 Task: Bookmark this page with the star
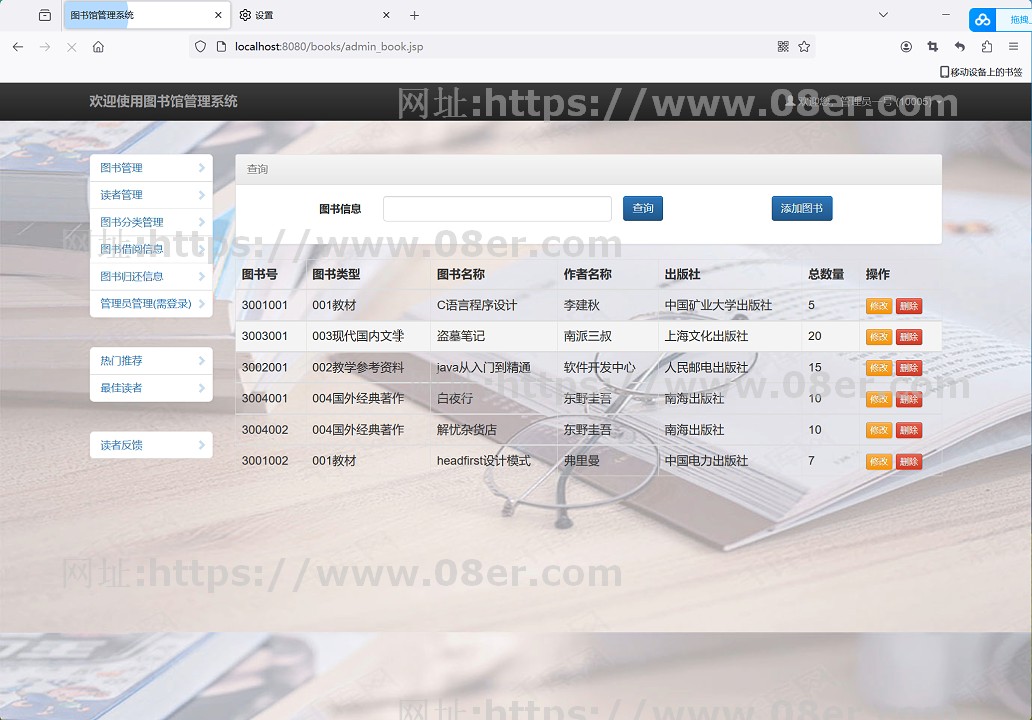[x=804, y=47]
